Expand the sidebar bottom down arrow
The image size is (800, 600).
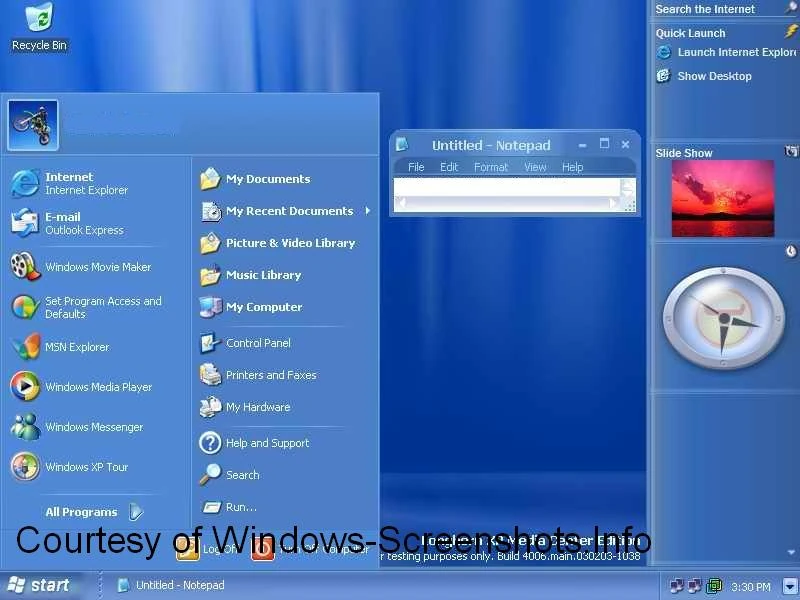(x=791, y=552)
